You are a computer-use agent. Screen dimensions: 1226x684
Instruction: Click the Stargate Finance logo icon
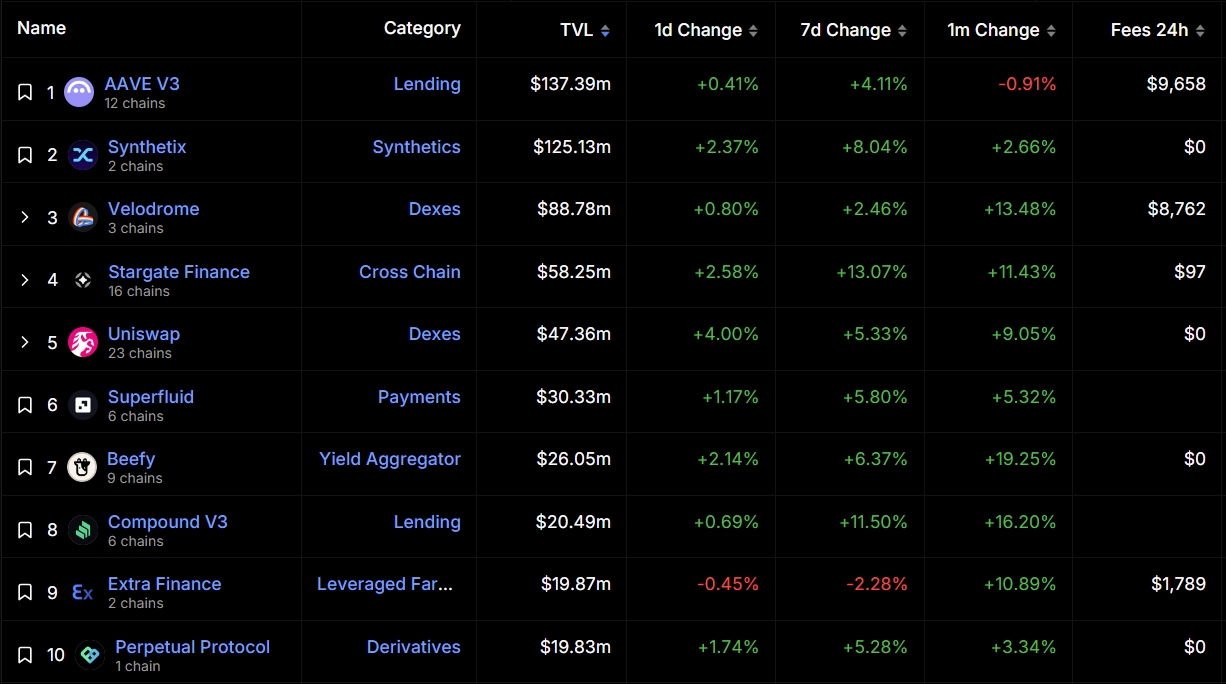coord(83,280)
